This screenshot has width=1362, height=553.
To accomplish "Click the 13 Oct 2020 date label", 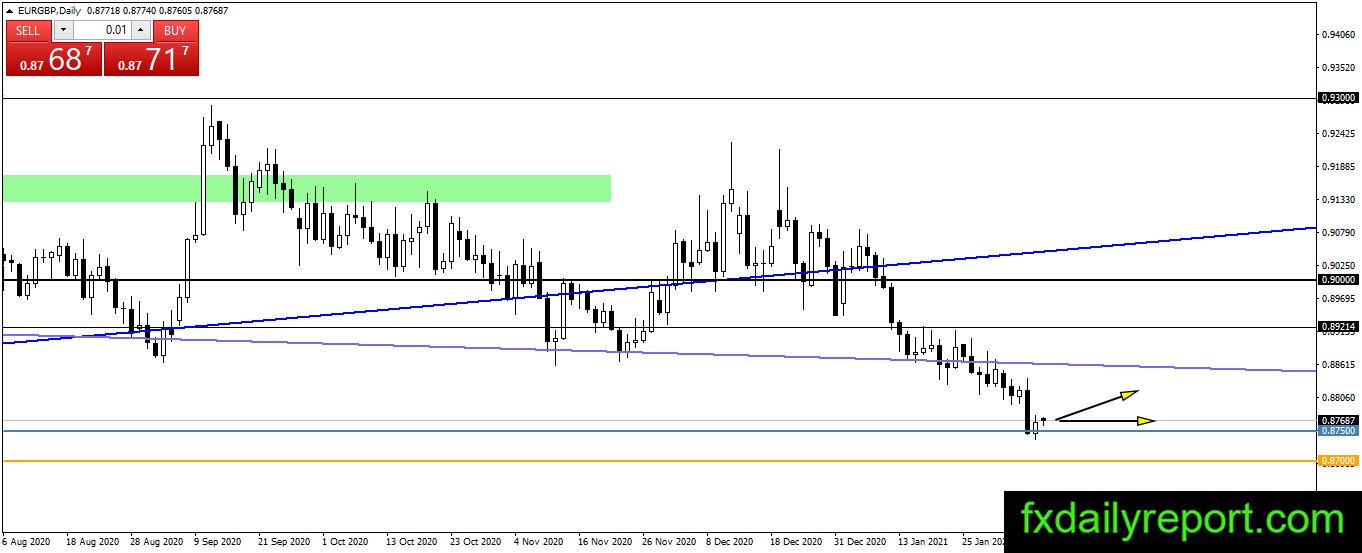I will 411,542.
